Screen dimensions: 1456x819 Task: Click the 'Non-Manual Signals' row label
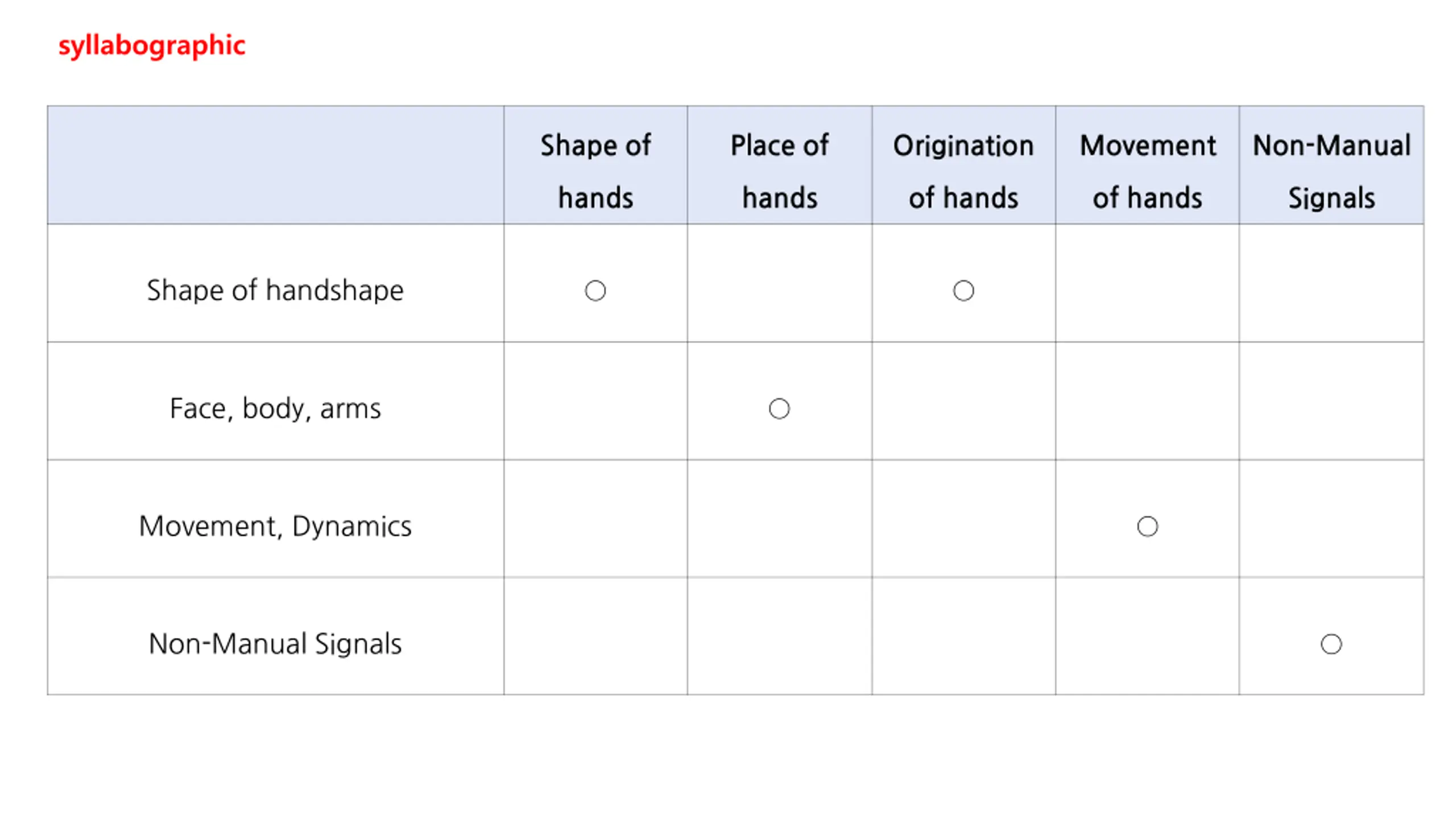(275, 644)
